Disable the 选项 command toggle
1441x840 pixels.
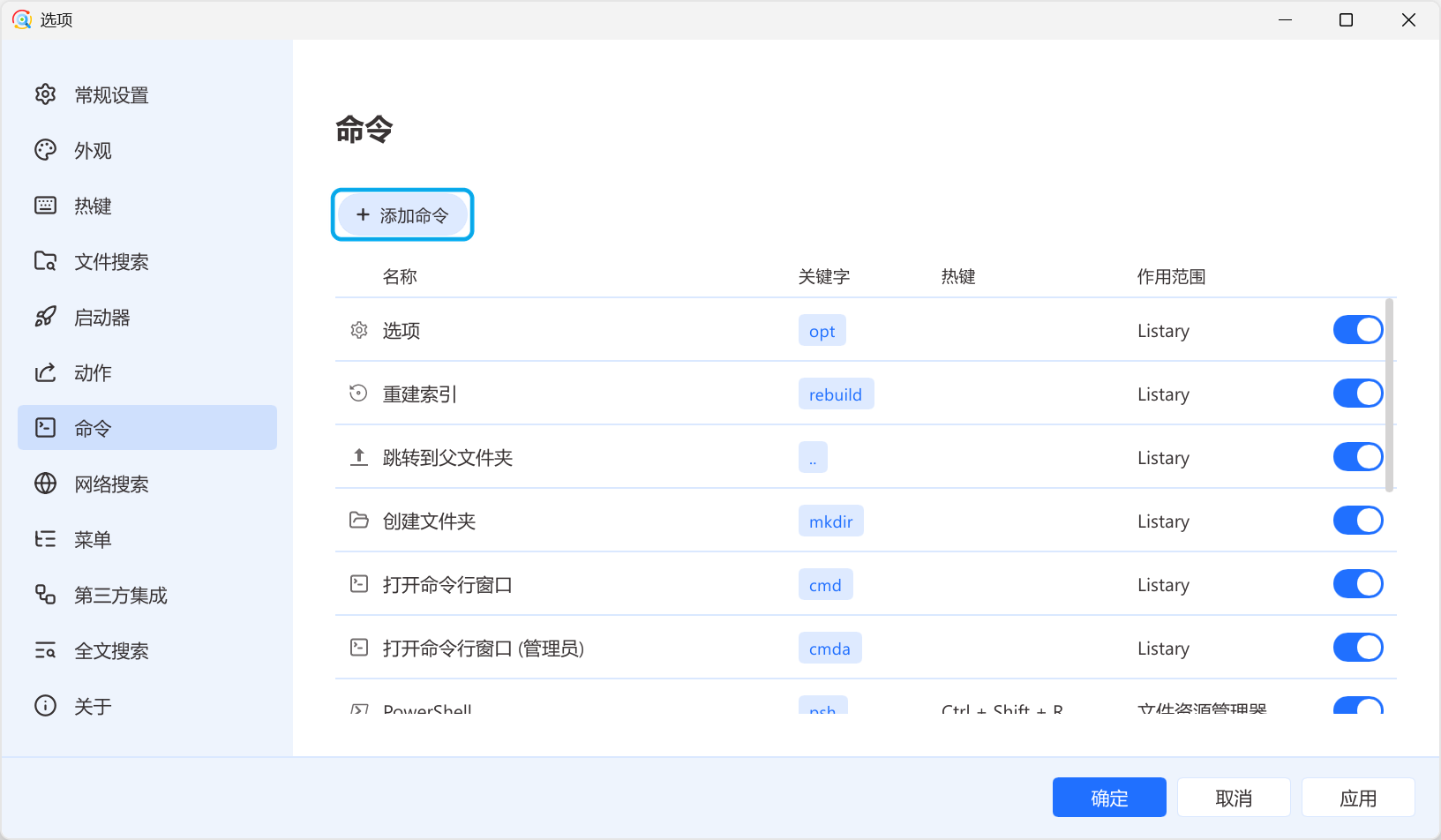click(1358, 330)
